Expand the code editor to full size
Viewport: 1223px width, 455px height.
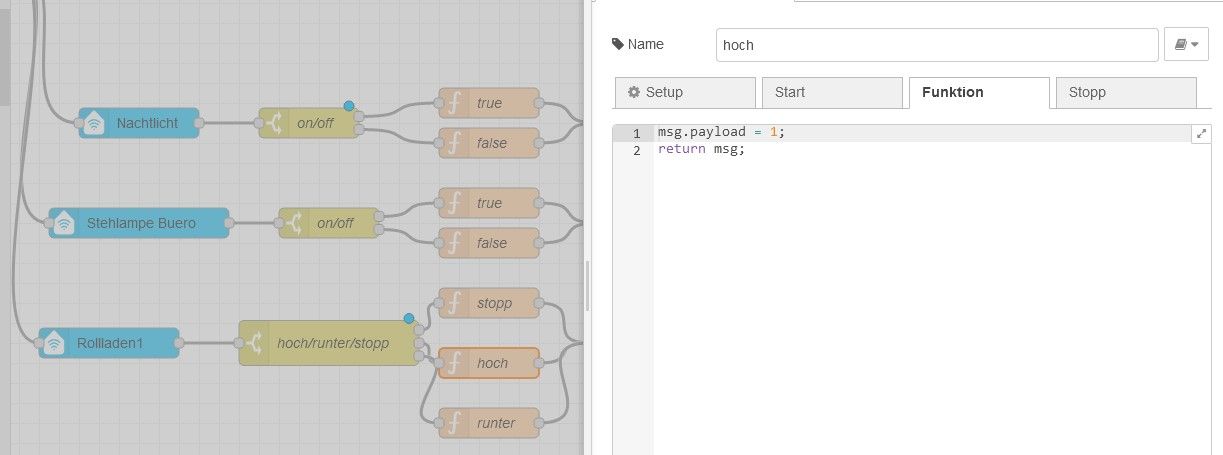[x=1201, y=133]
